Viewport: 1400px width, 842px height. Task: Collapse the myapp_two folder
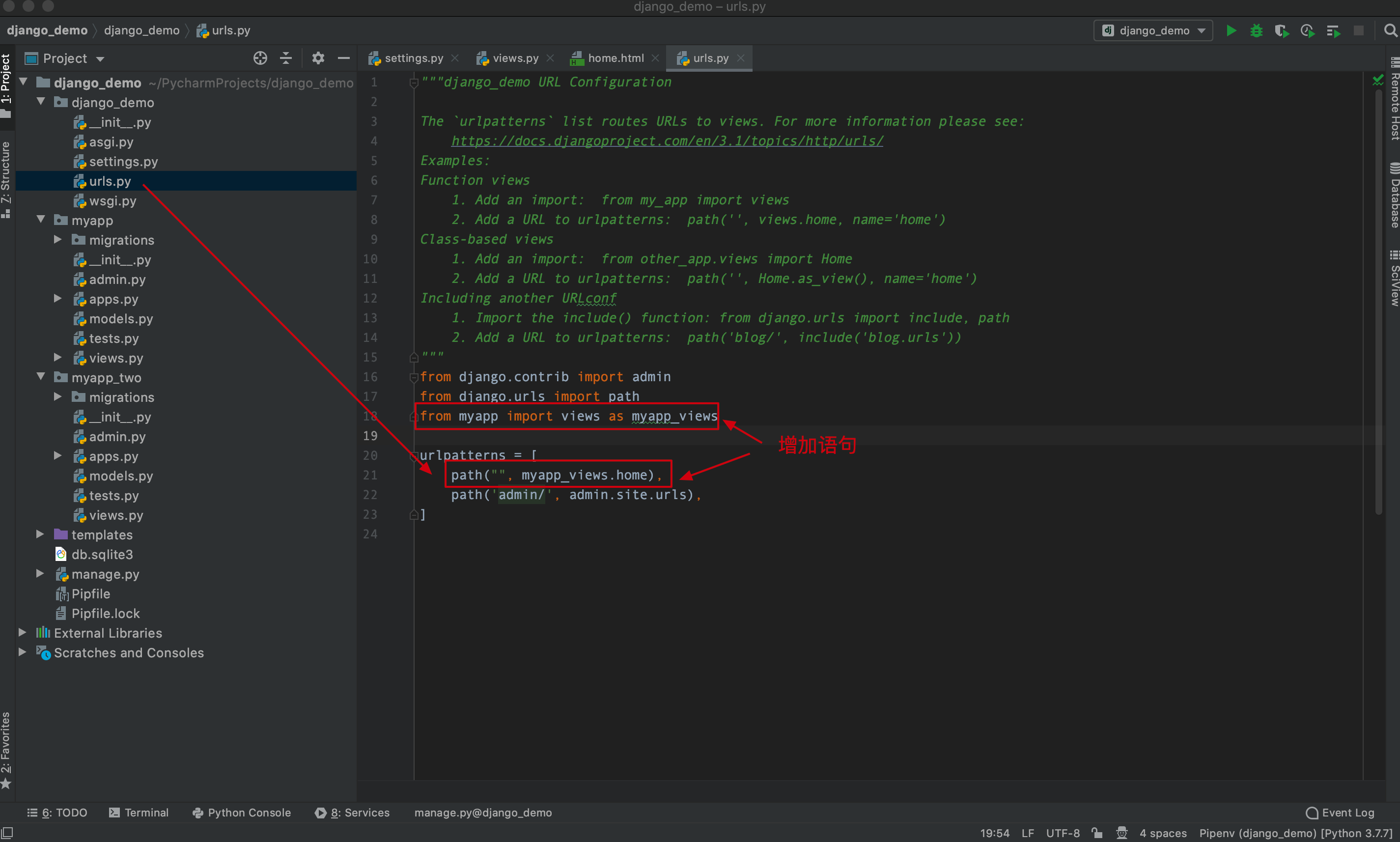tap(41, 377)
